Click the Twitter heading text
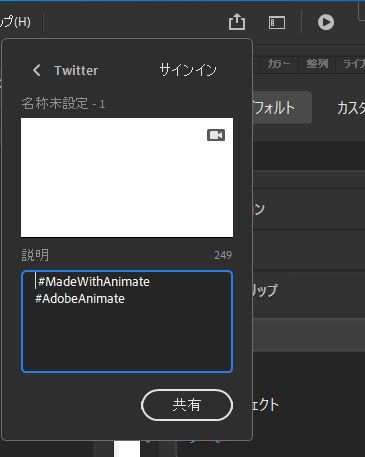This screenshot has width=365, height=457. [x=76, y=70]
